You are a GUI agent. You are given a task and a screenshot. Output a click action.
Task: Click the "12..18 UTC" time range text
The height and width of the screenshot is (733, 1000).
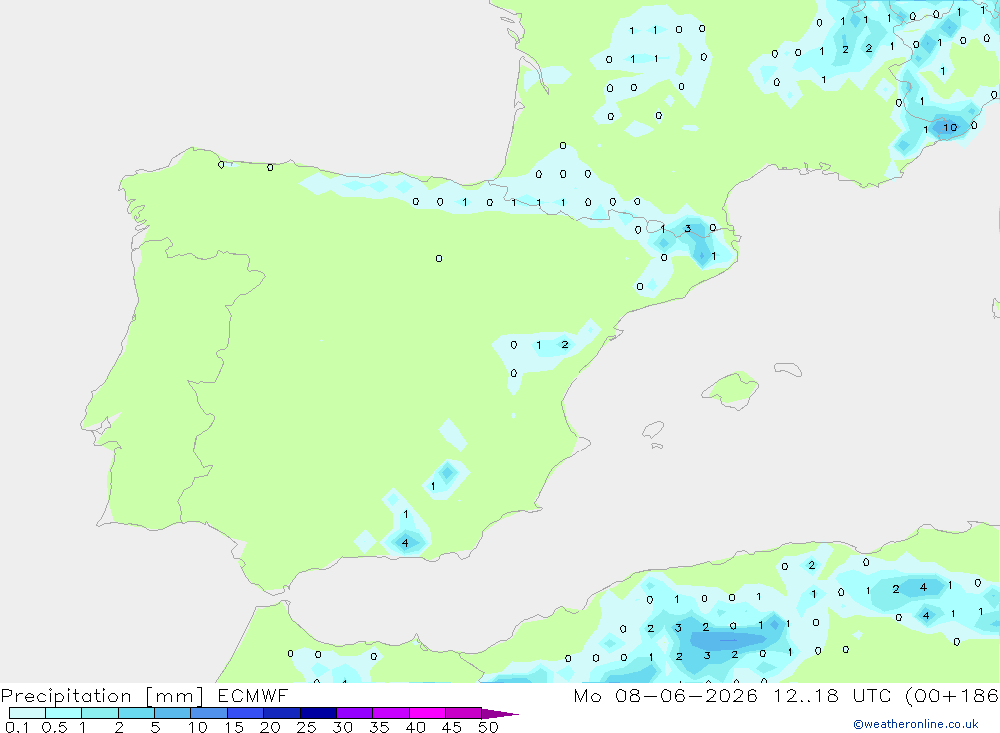coord(832,695)
